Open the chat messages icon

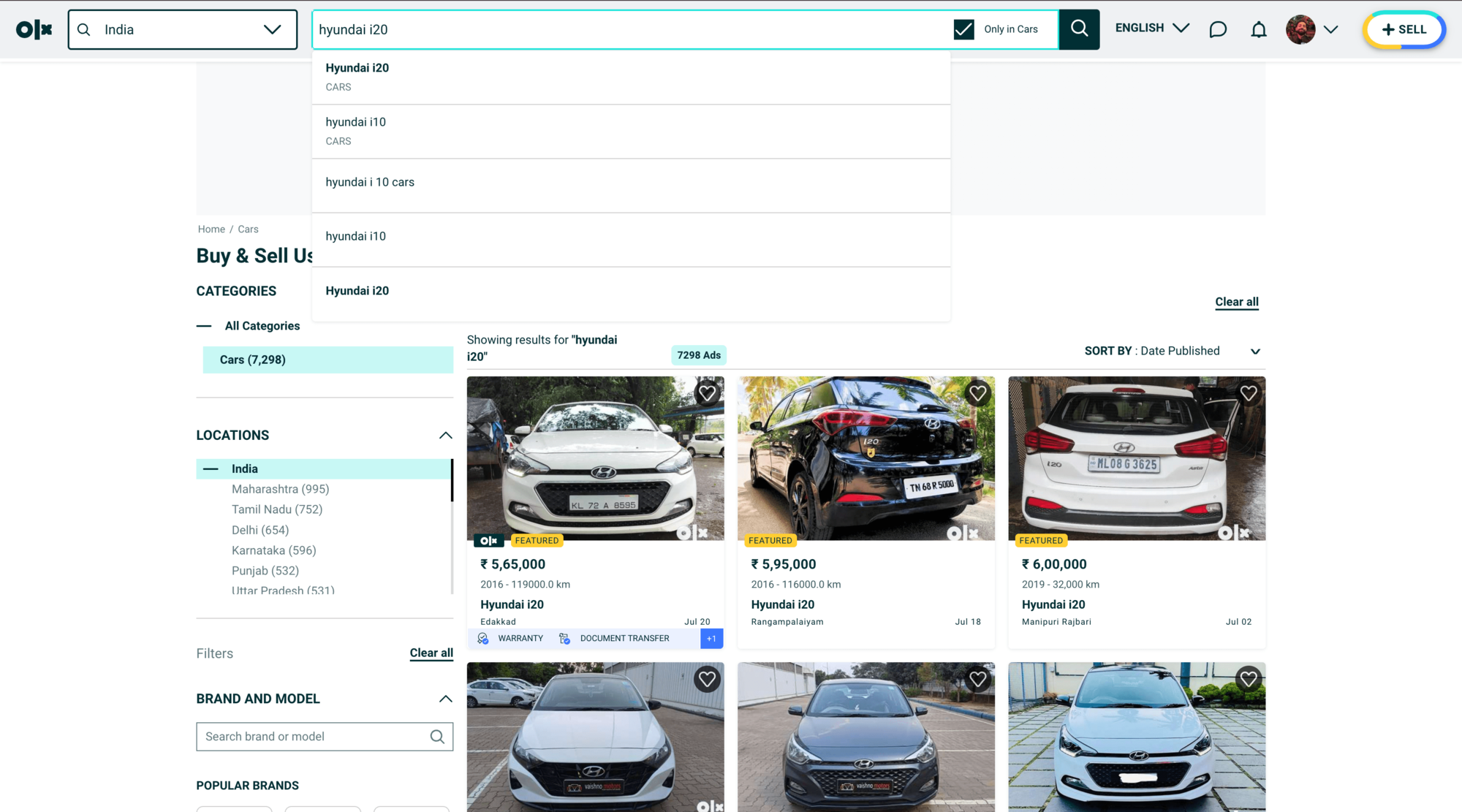click(1217, 29)
